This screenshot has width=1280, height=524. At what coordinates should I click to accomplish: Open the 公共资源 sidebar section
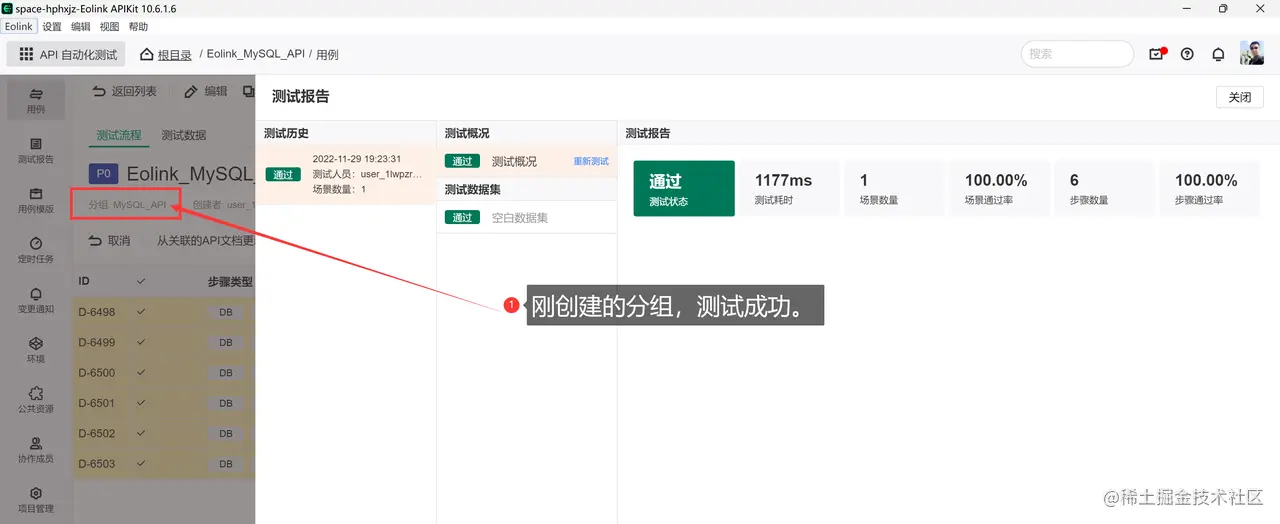click(36, 400)
